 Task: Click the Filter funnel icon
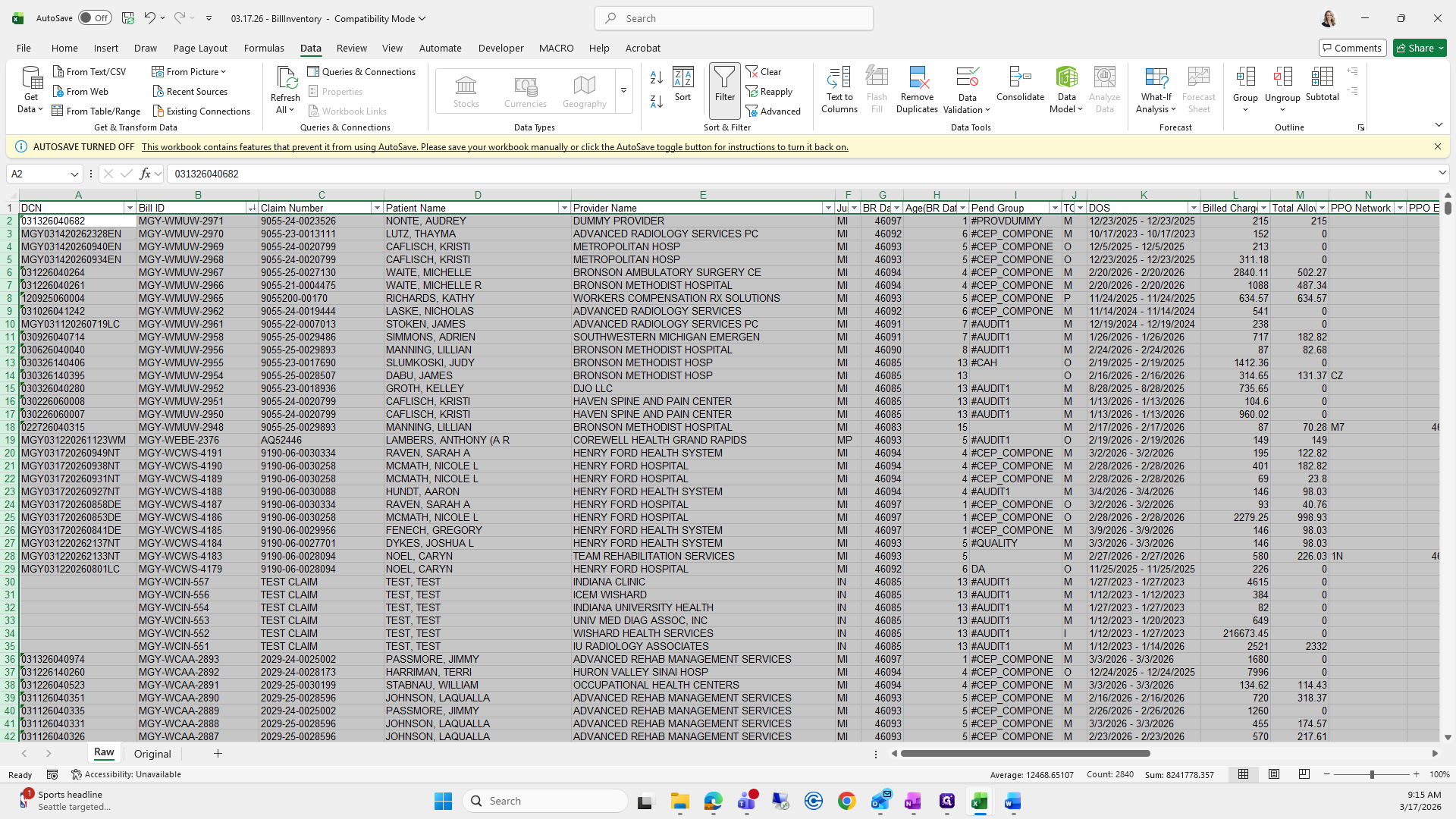(x=724, y=83)
